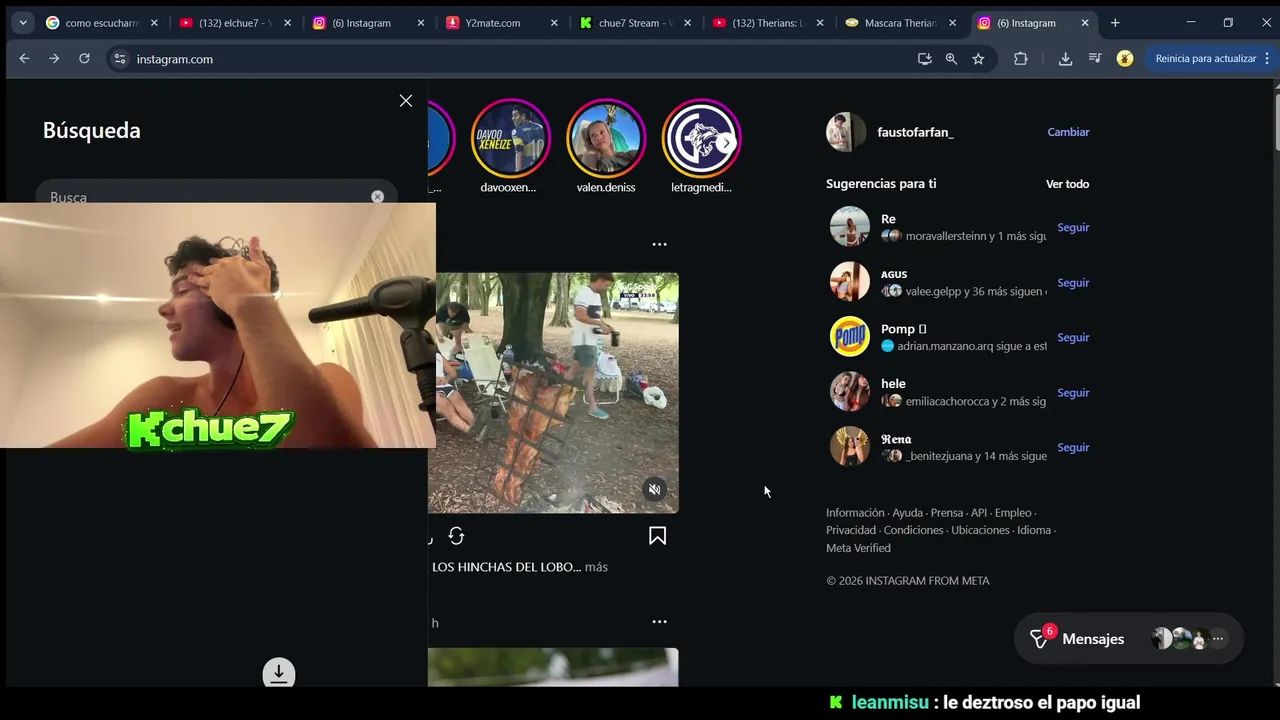1280x720 pixels.
Task: Click the download arrow button in search panel
Action: [x=279, y=673]
